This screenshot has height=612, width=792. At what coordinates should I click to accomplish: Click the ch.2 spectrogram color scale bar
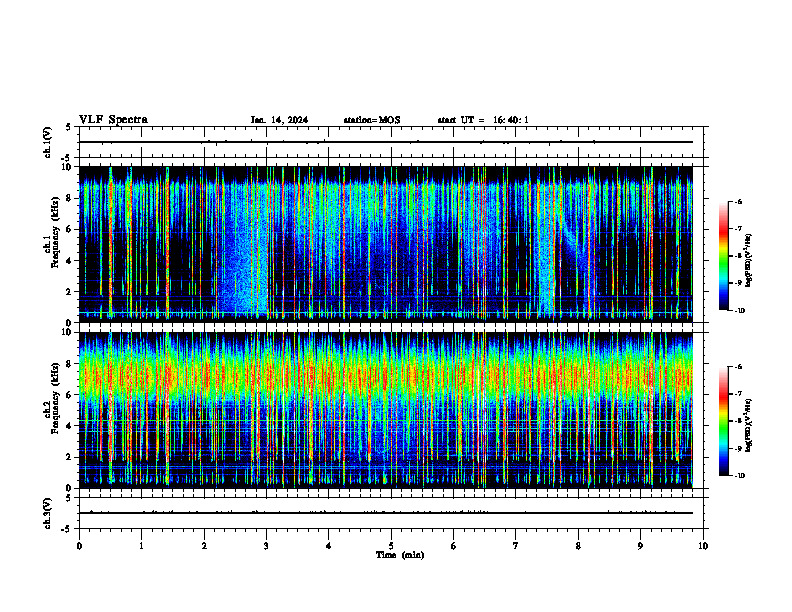723,421
